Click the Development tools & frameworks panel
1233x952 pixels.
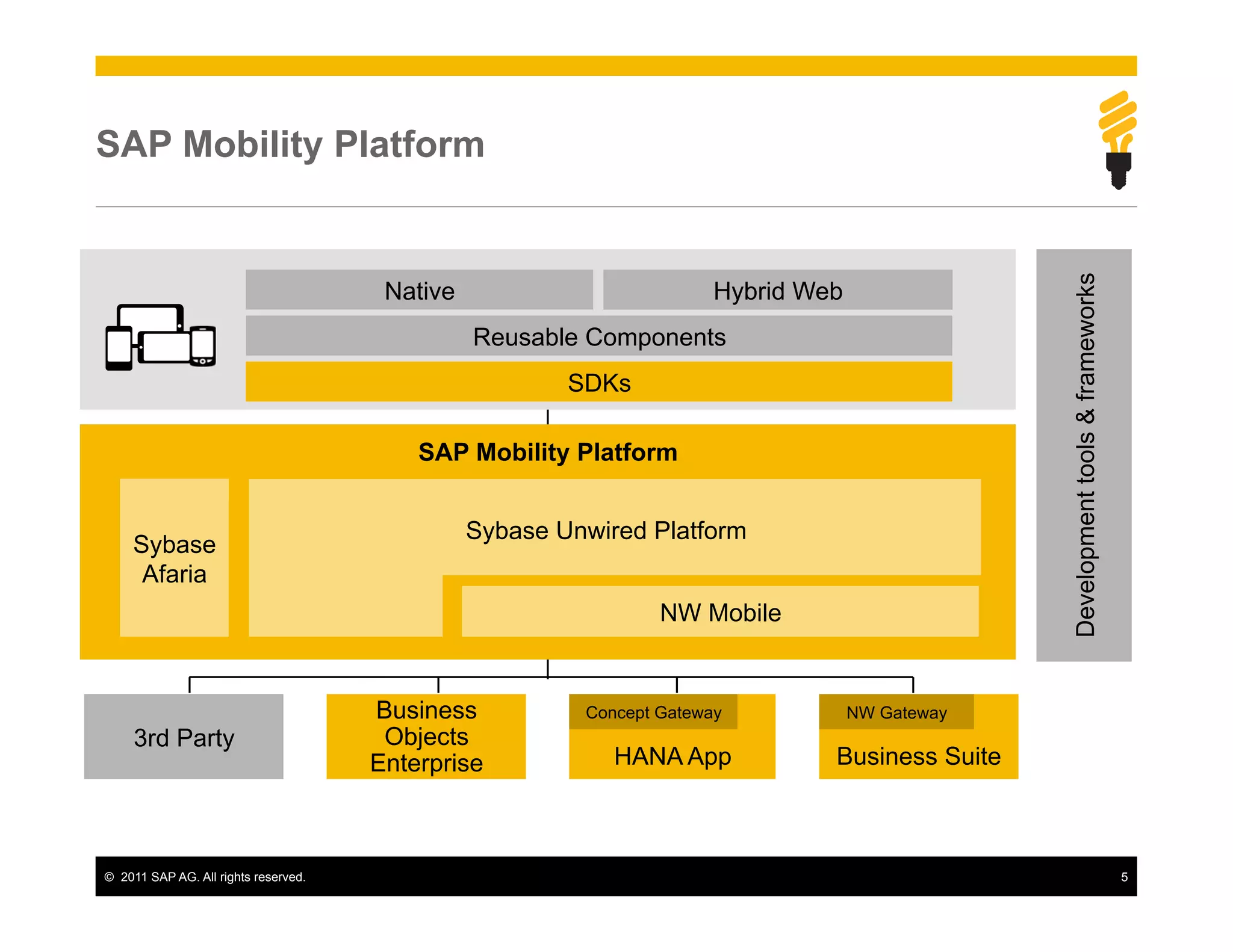tap(1084, 455)
